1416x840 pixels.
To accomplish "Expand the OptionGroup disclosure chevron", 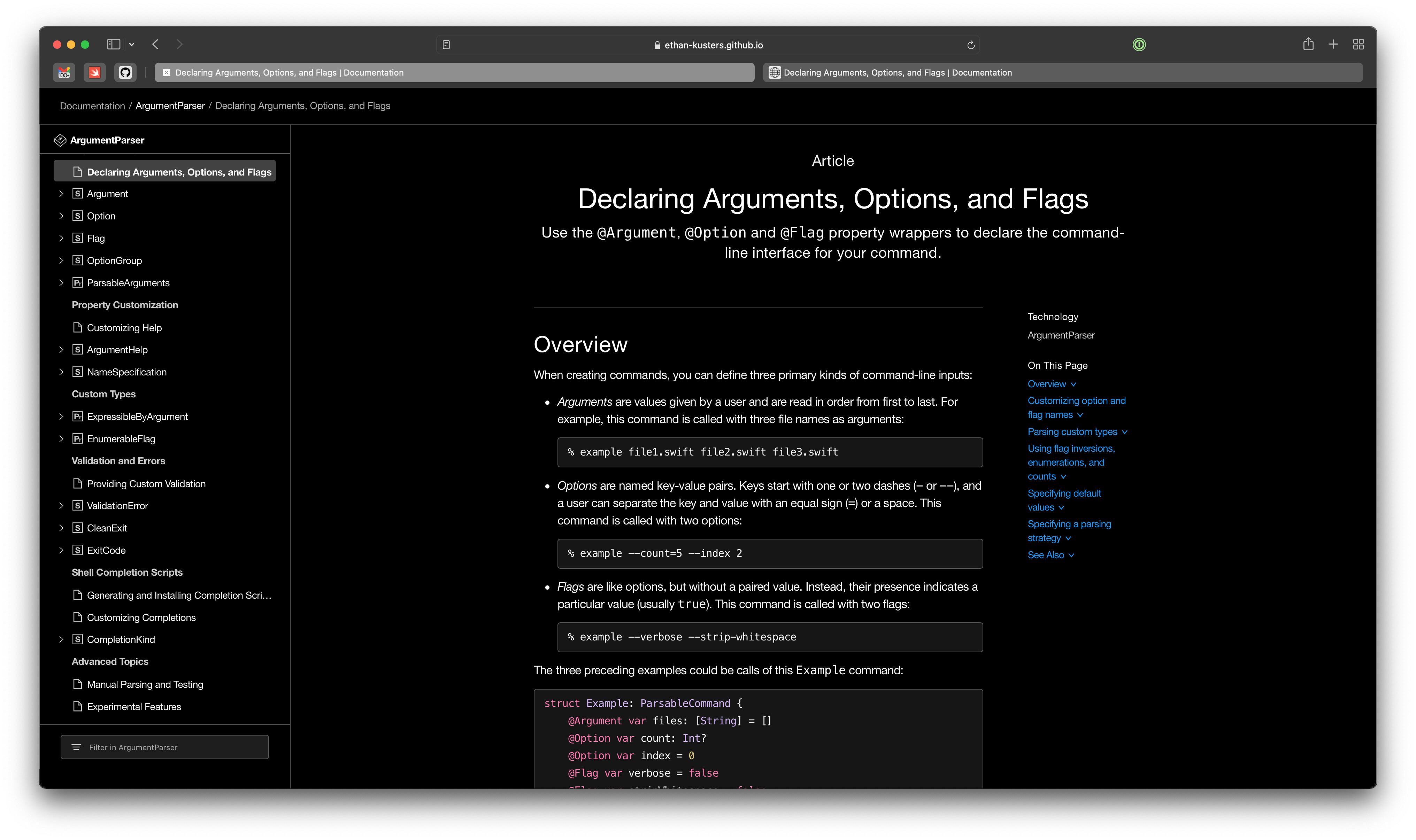I will pyautogui.click(x=61, y=260).
